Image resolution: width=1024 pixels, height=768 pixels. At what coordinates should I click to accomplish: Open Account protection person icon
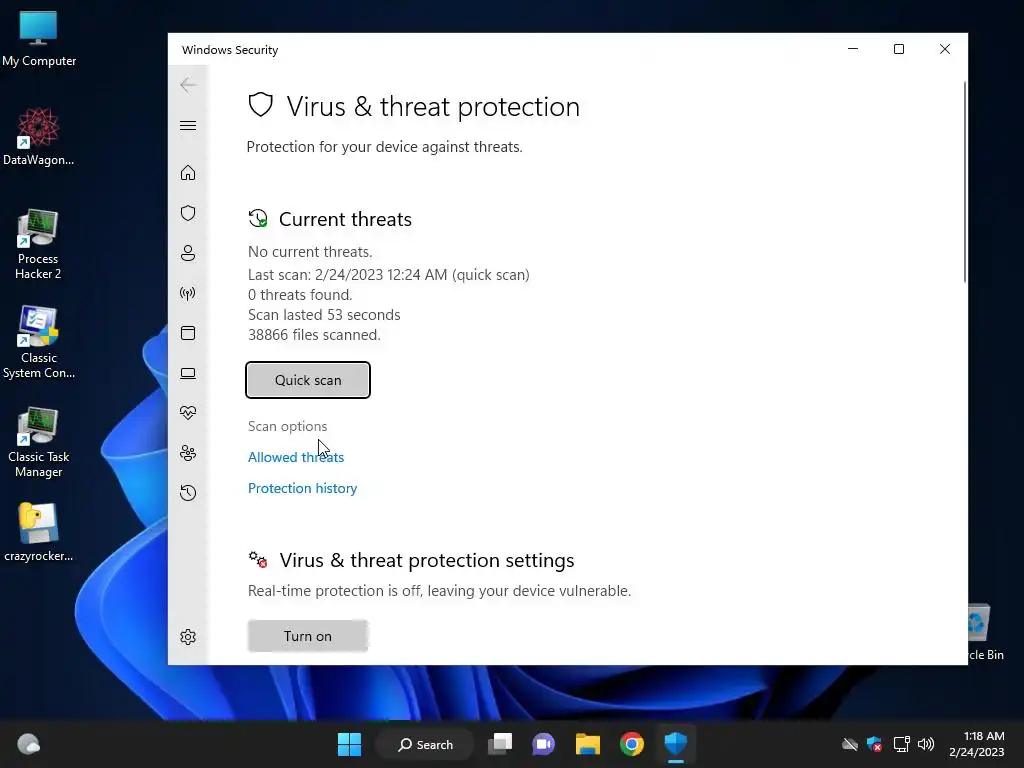point(188,253)
